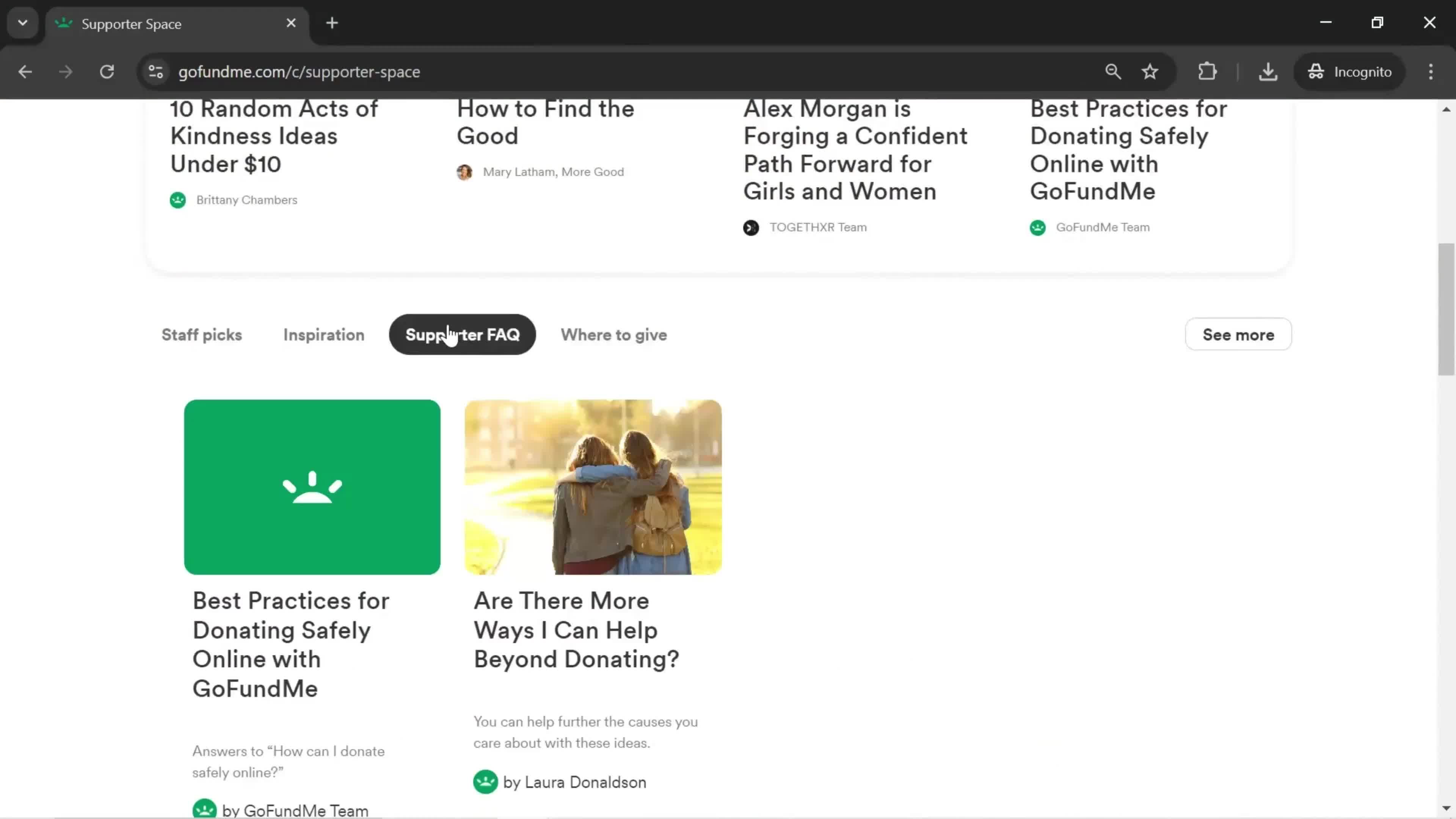Open Where to give section
1456x819 pixels.
pos(614,334)
